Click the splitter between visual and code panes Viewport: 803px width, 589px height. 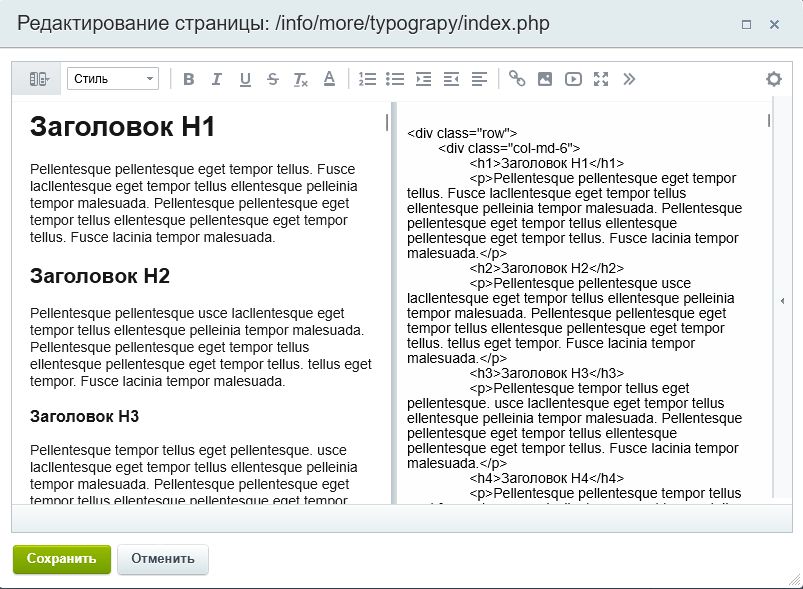pos(394,303)
